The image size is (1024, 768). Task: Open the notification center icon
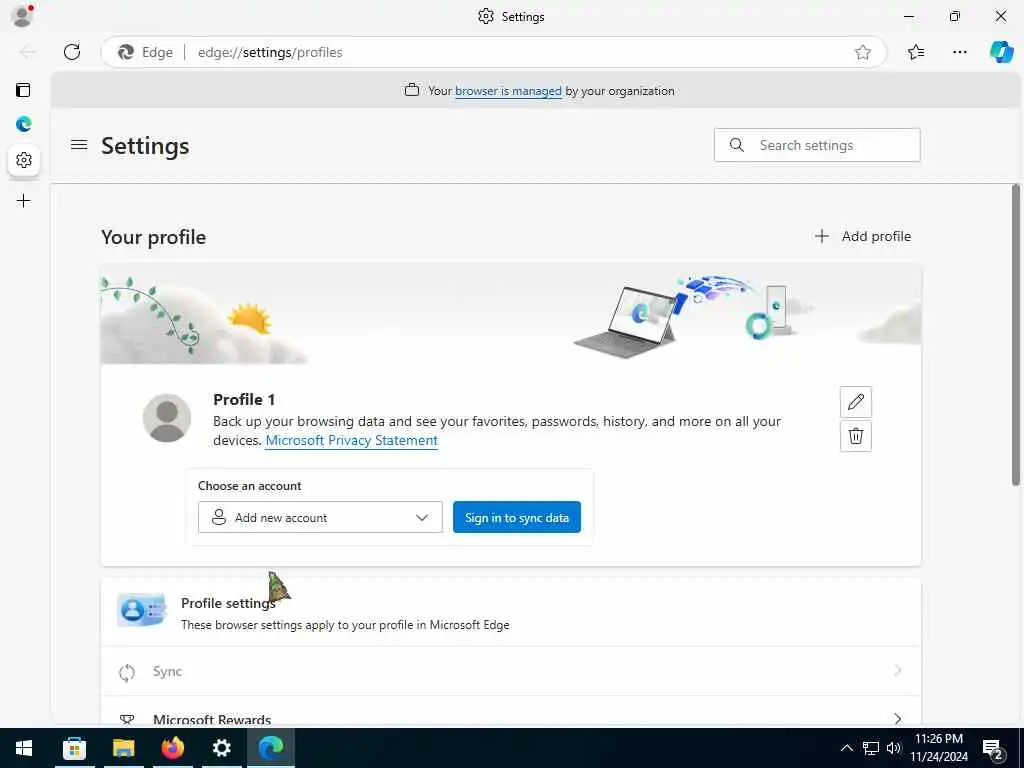point(993,749)
